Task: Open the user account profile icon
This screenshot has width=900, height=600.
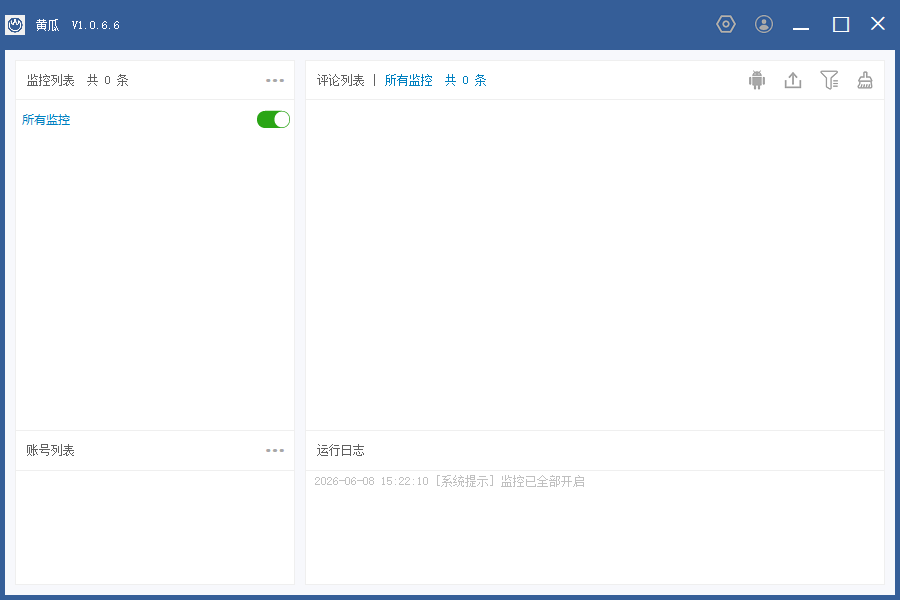Action: [x=764, y=24]
